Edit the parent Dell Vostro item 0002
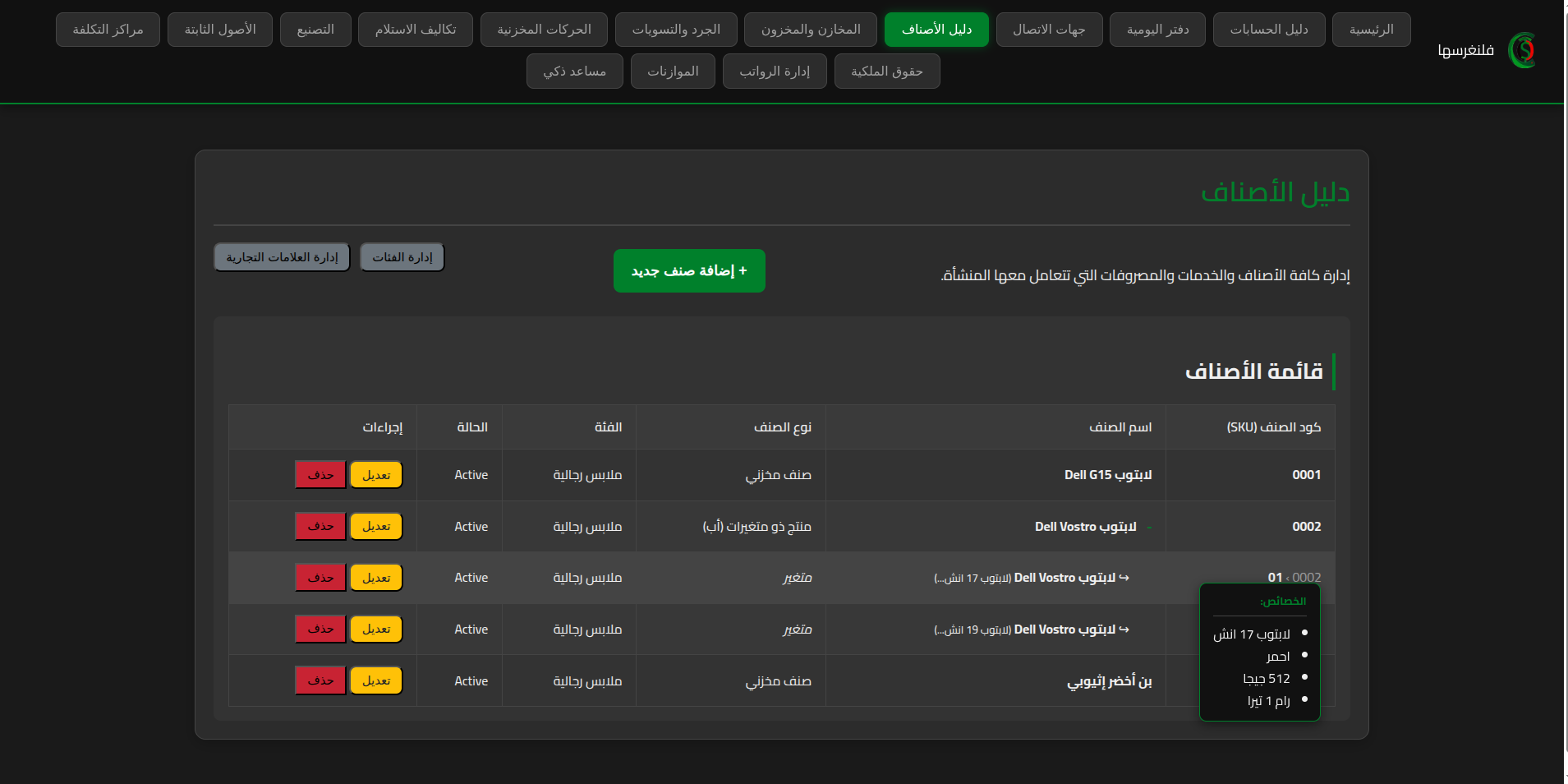1568x784 pixels. click(x=376, y=527)
